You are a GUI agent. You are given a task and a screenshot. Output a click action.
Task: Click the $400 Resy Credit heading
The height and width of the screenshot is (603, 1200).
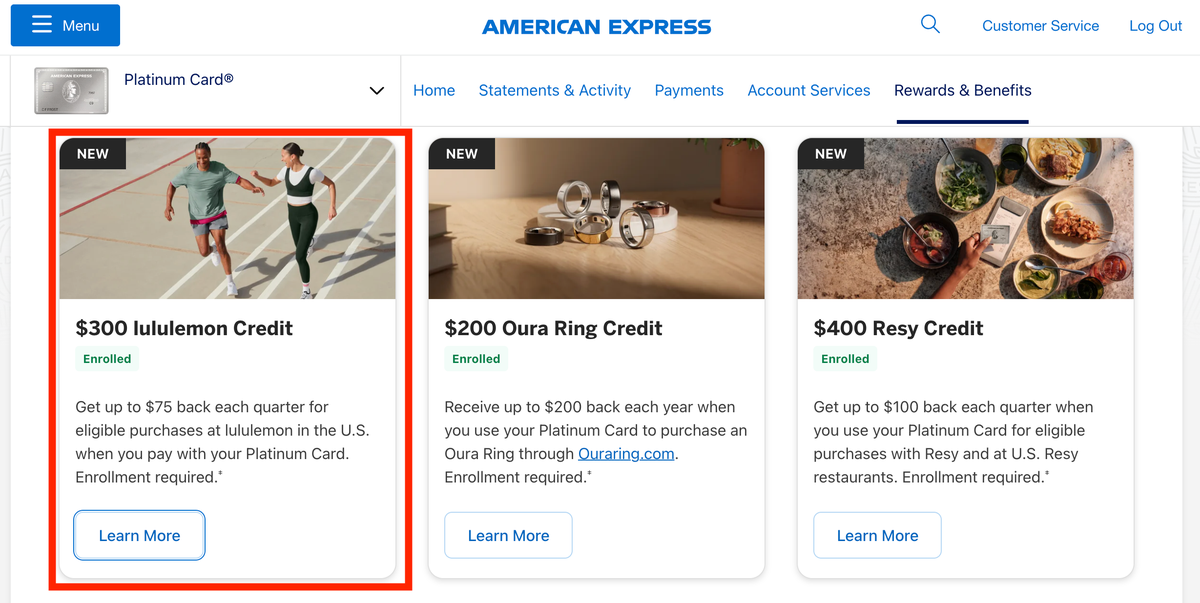pyautogui.click(x=898, y=328)
